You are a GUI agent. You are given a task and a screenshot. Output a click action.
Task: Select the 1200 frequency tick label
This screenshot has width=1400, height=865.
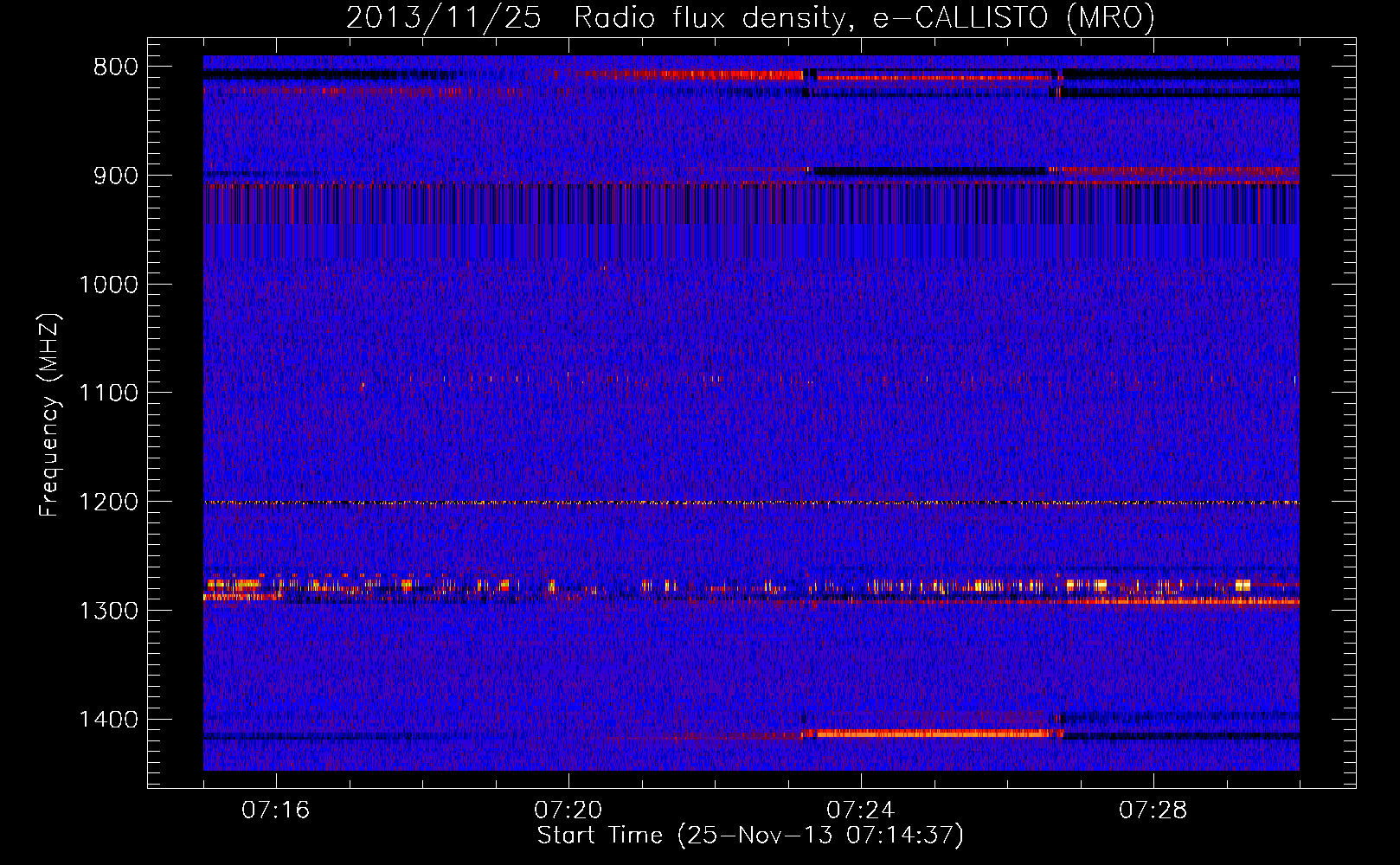(108, 502)
